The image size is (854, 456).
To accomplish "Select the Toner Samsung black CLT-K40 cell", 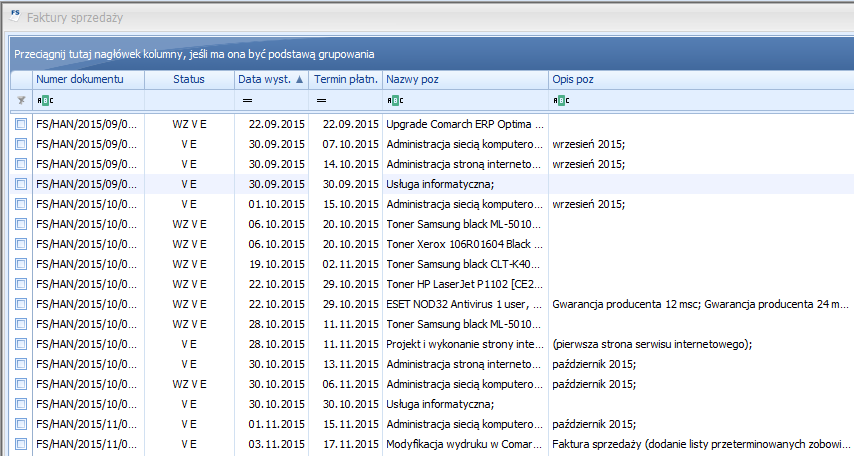I will 465,264.
